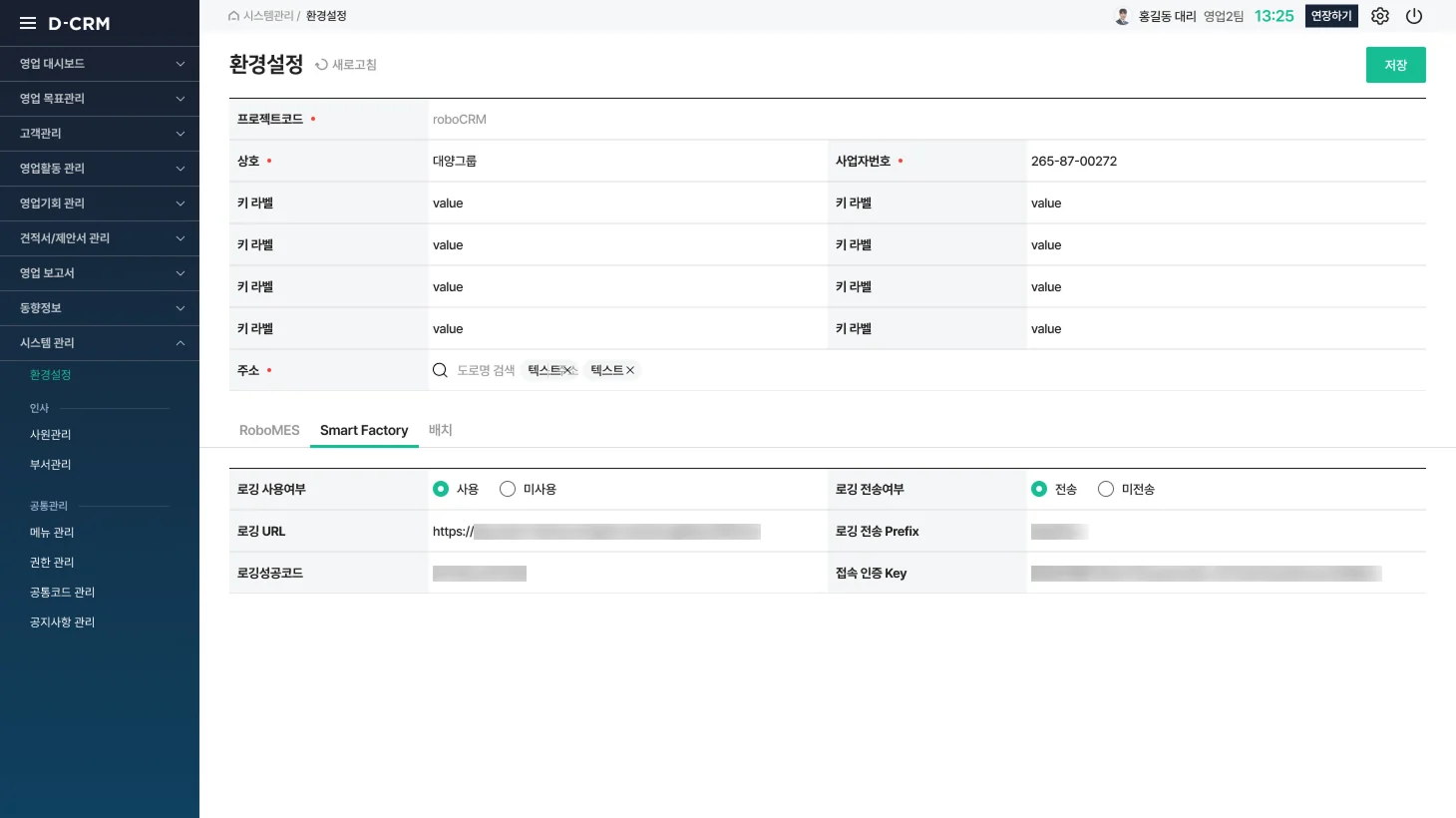This screenshot has height=818, width=1456.
Task: Remove the second 텍스트 address tag
Action: pos(630,370)
